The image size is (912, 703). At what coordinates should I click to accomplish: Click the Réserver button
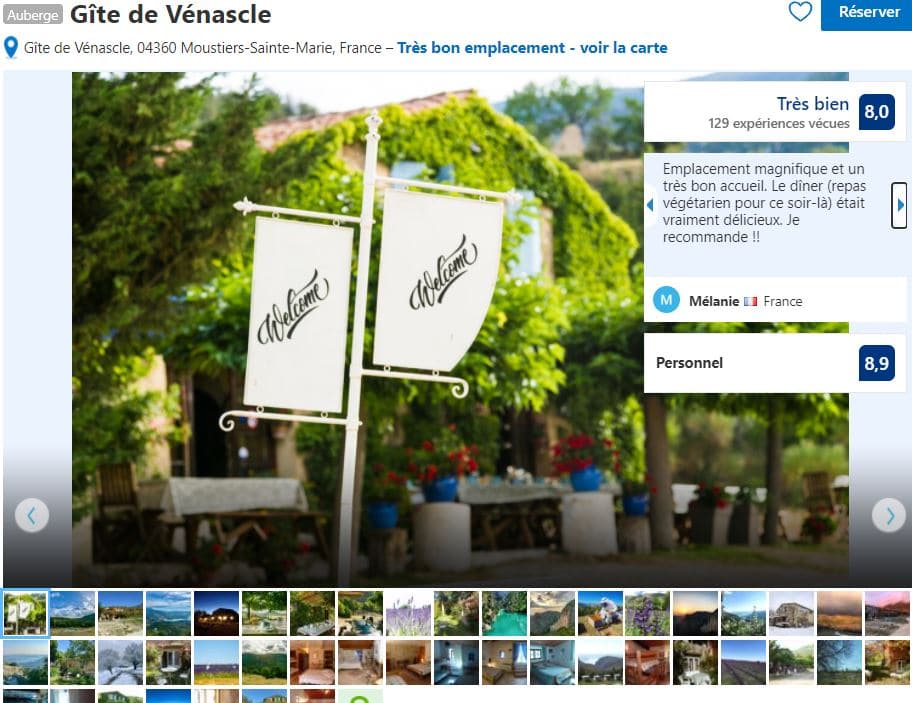(x=868, y=13)
